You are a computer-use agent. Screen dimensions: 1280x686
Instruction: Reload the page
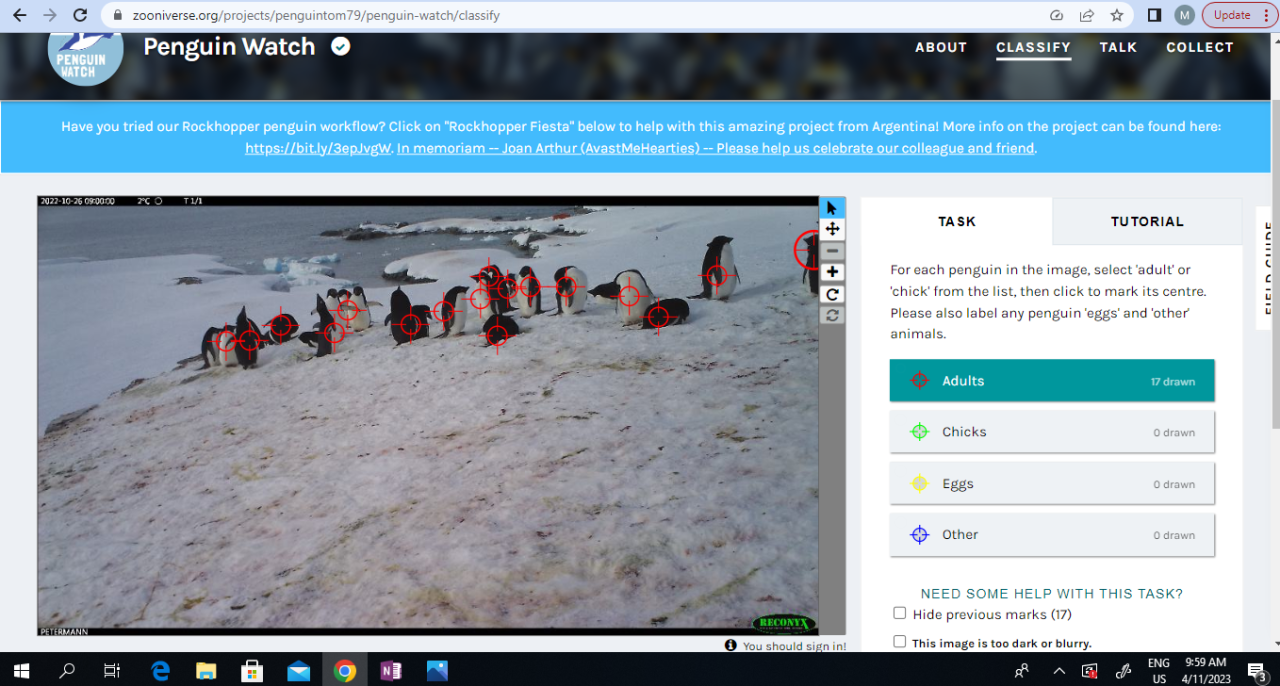[x=81, y=15]
